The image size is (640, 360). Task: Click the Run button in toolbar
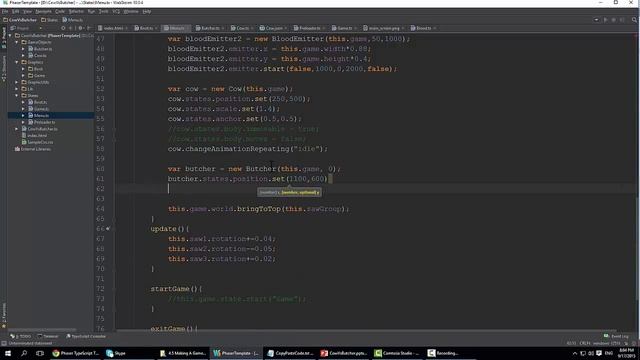(x=605, y=20)
